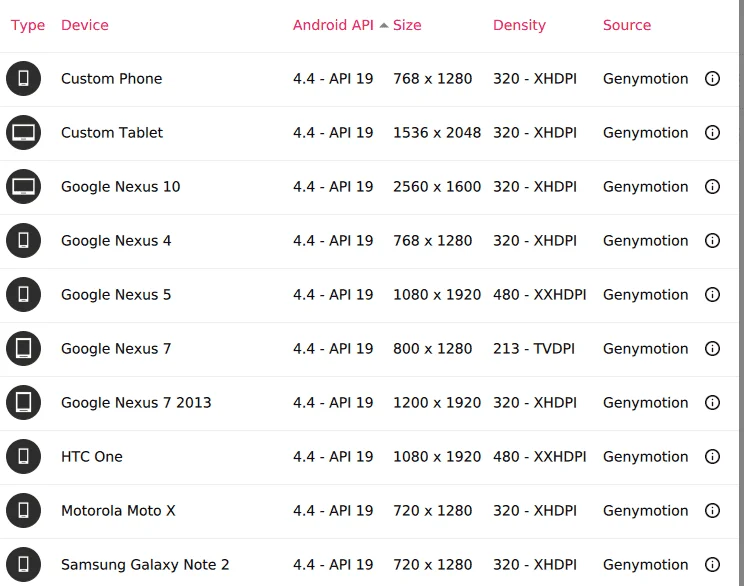The width and height of the screenshot is (744, 586).
Task: Click the Google Nexus 7 213 TVDPI tablet icon
Action: coord(23,349)
